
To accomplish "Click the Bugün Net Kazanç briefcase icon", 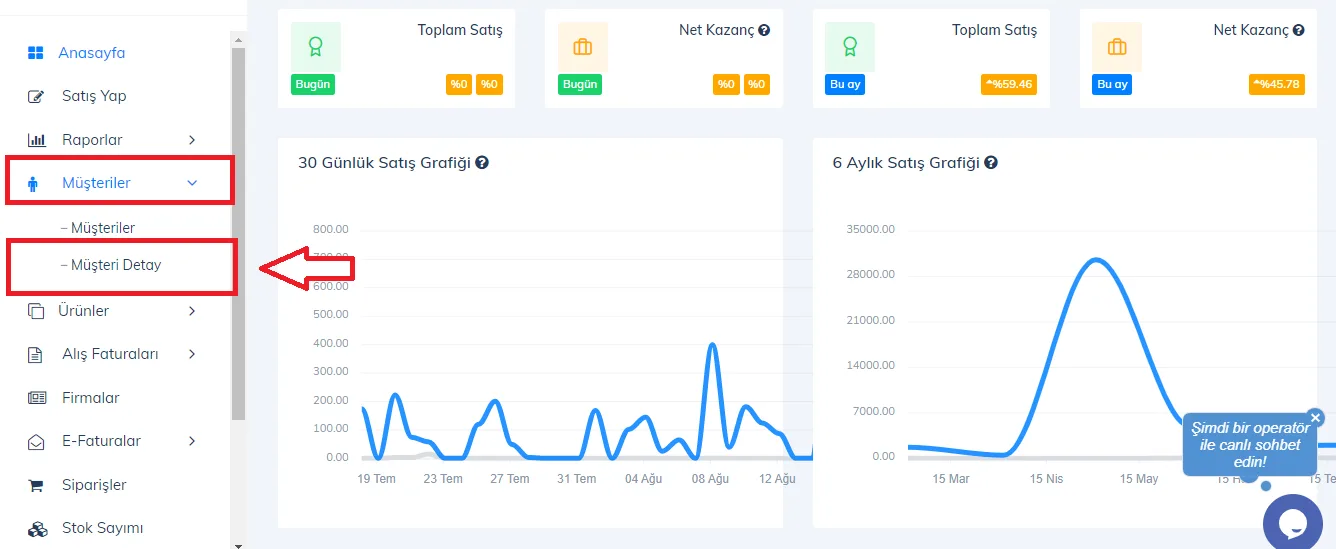I will (x=583, y=46).
